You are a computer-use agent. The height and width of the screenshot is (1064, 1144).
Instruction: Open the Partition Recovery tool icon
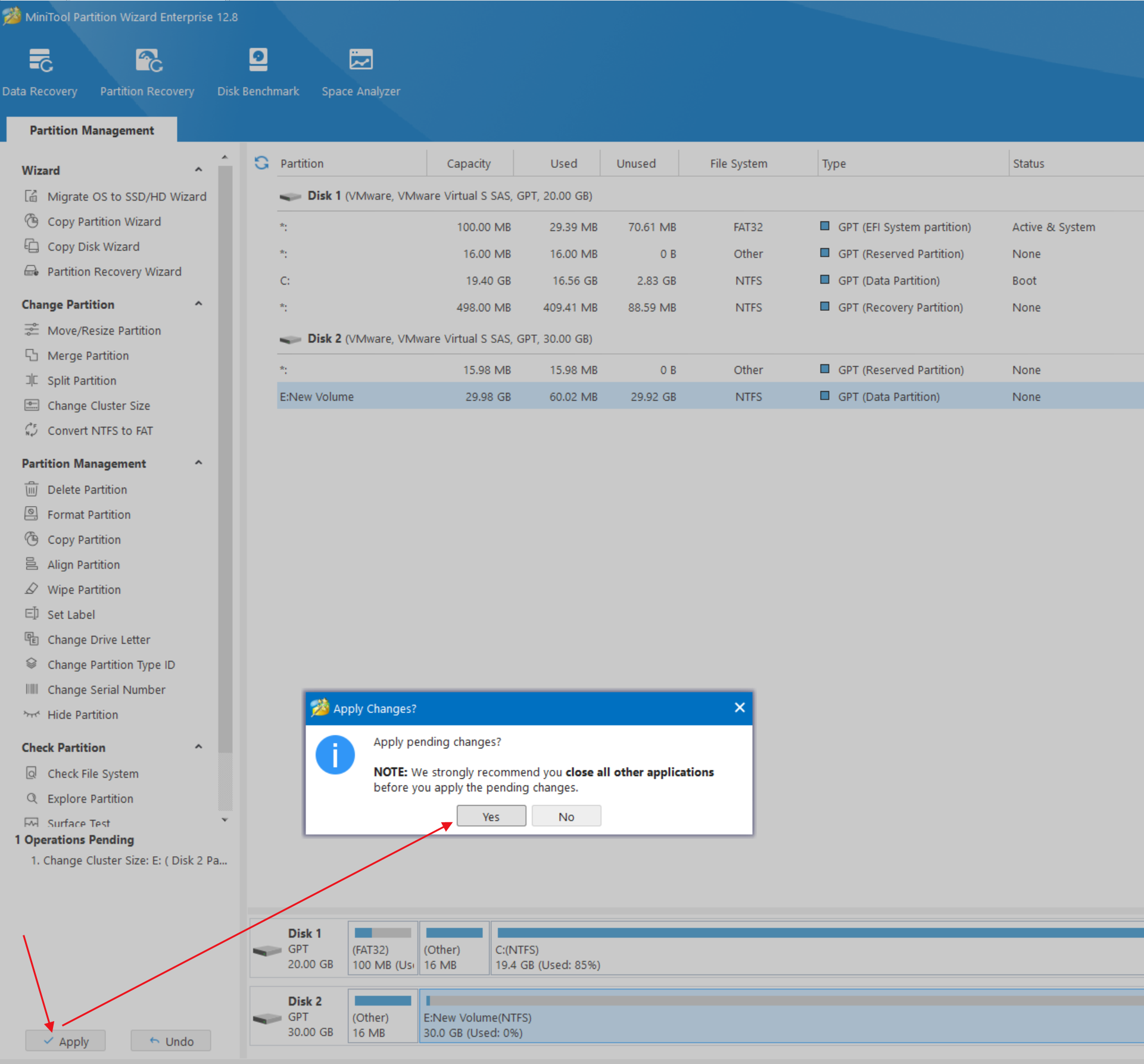pyautogui.click(x=148, y=61)
